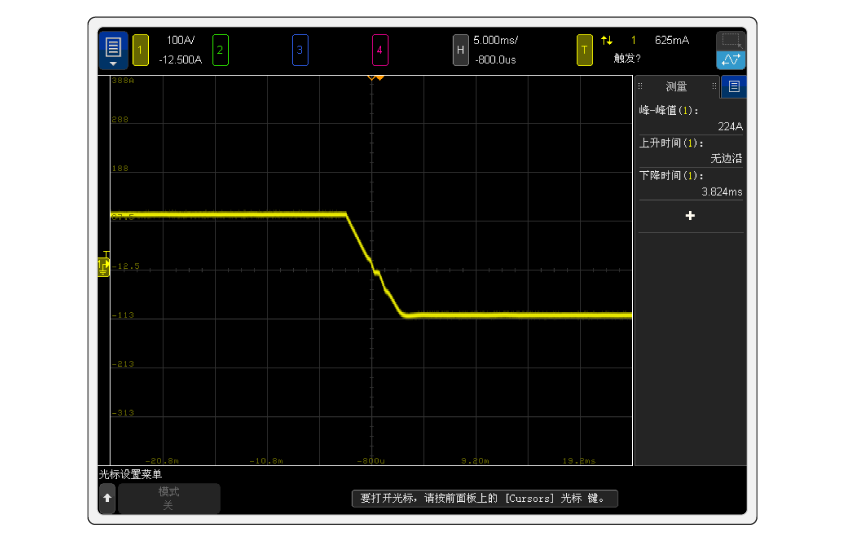Turn on channel 3 blue button
The height and width of the screenshot is (542, 845).
click(300, 49)
